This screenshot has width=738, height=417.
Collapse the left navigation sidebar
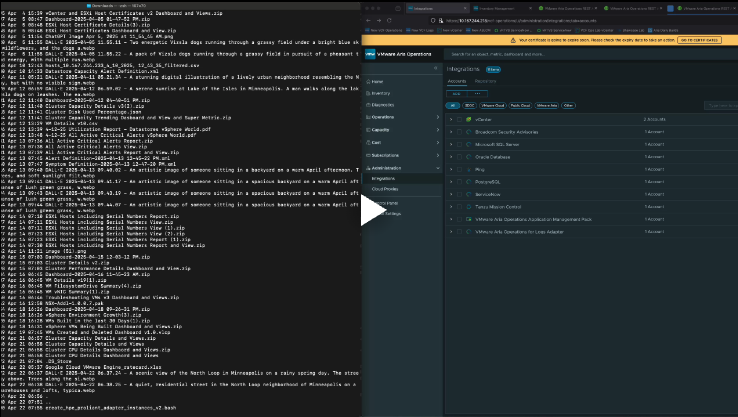(435, 68)
